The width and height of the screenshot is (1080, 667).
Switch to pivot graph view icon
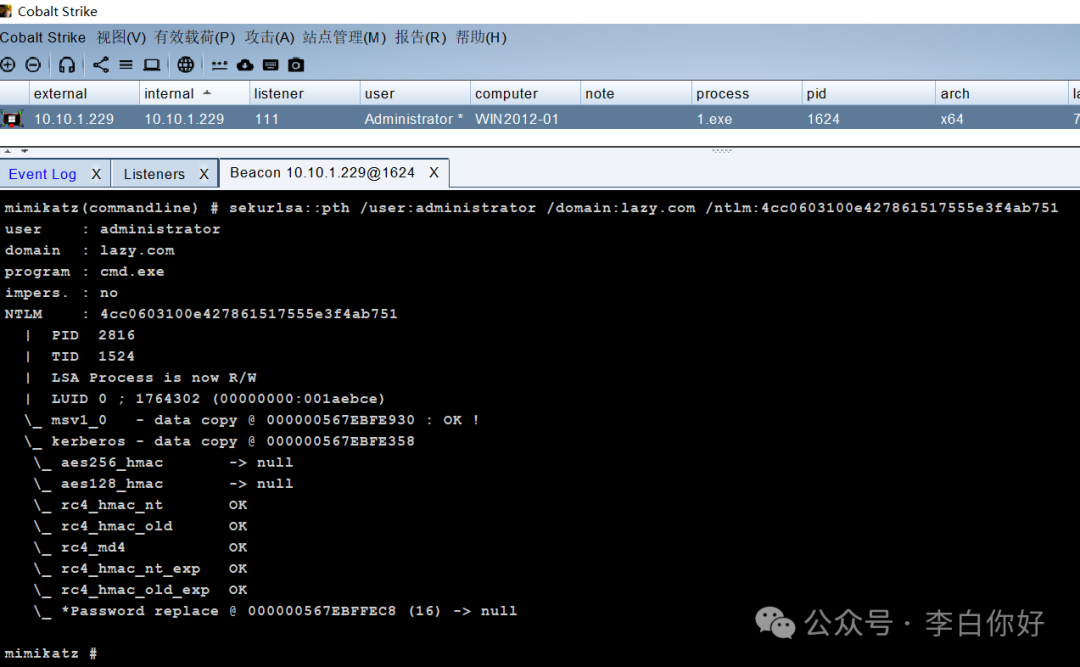[101, 65]
